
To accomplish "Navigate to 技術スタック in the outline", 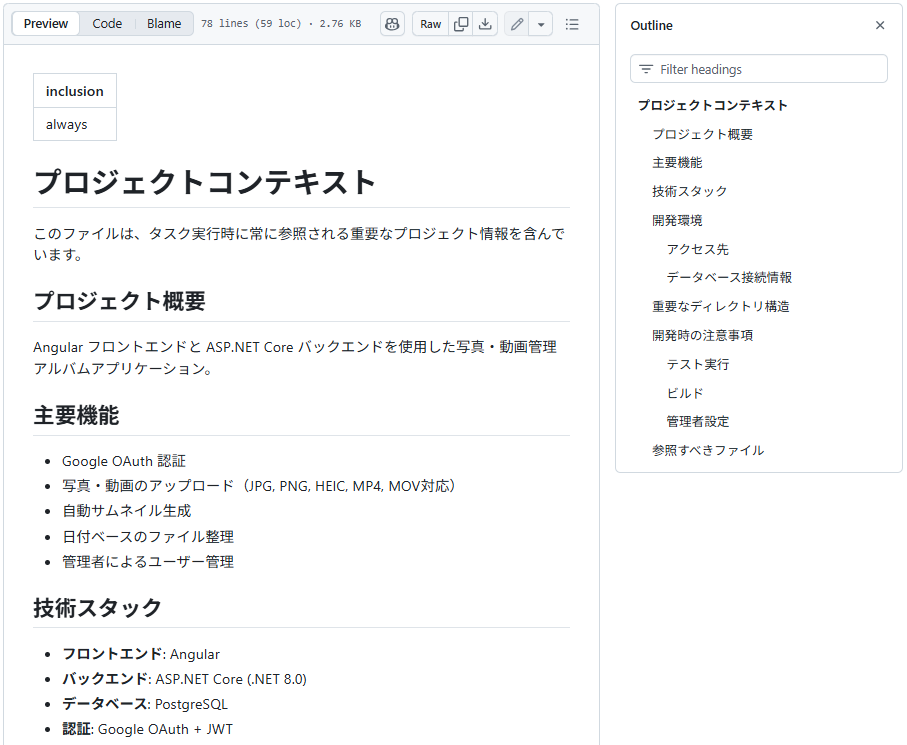I will (690, 191).
